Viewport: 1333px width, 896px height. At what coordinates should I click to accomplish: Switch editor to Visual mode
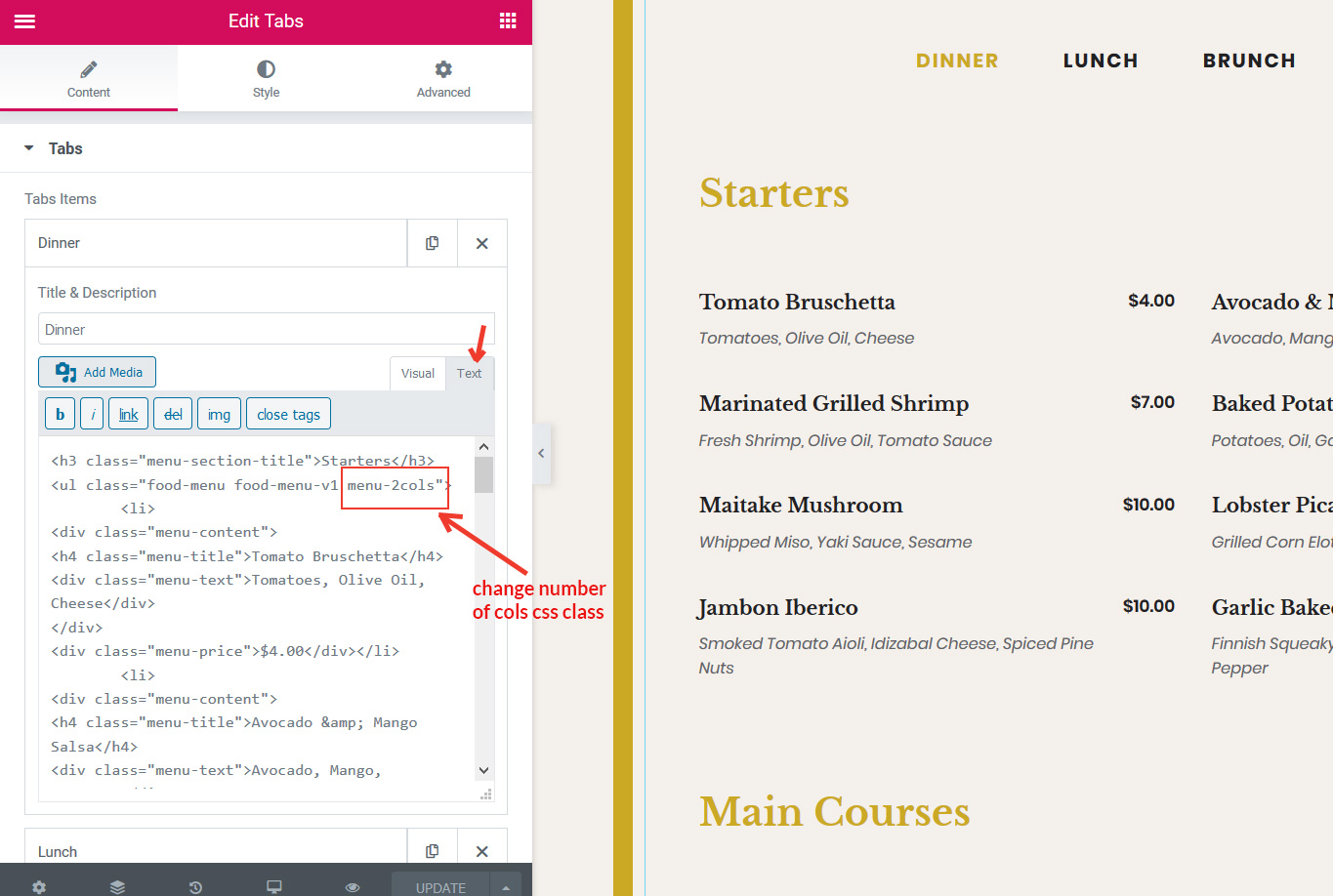(x=417, y=373)
